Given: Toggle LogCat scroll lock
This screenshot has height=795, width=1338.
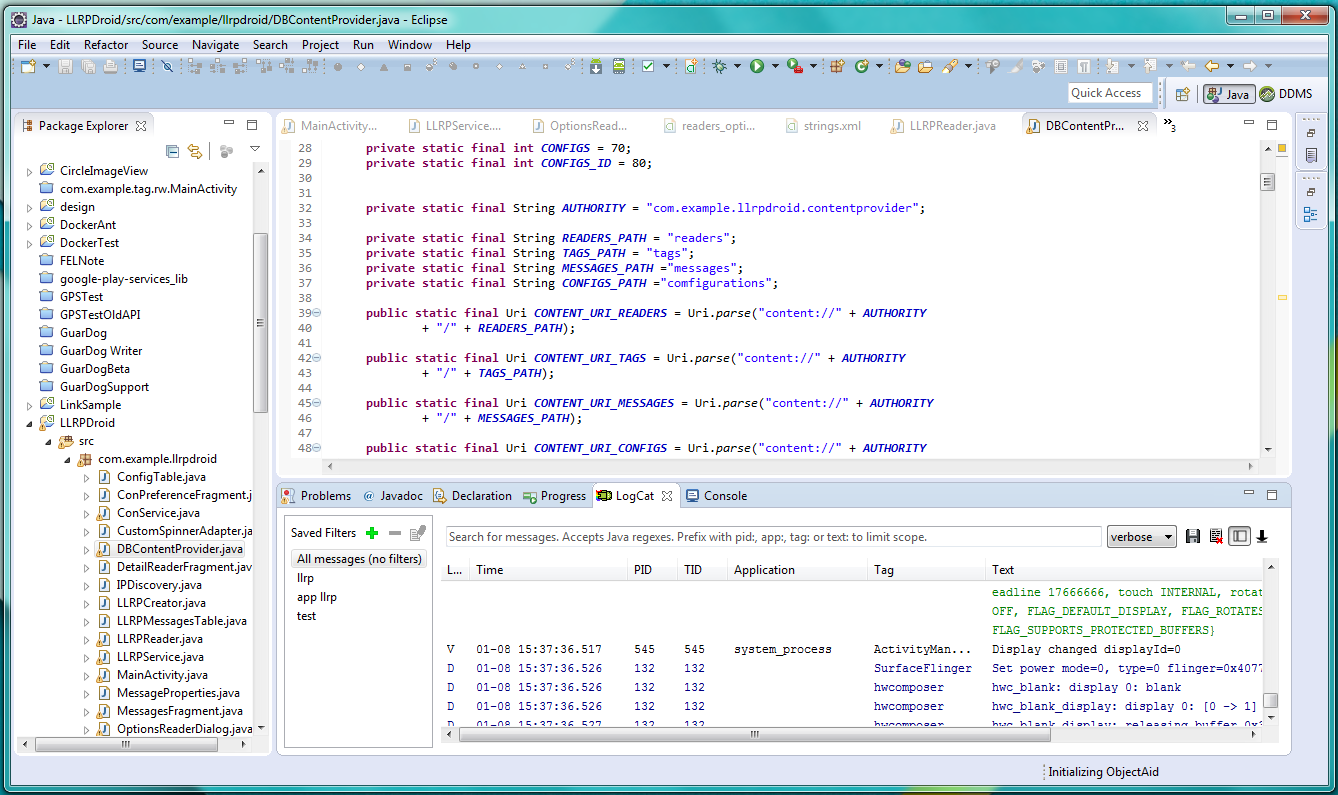Looking at the screenshot, I should click(x=1262, y=537).
